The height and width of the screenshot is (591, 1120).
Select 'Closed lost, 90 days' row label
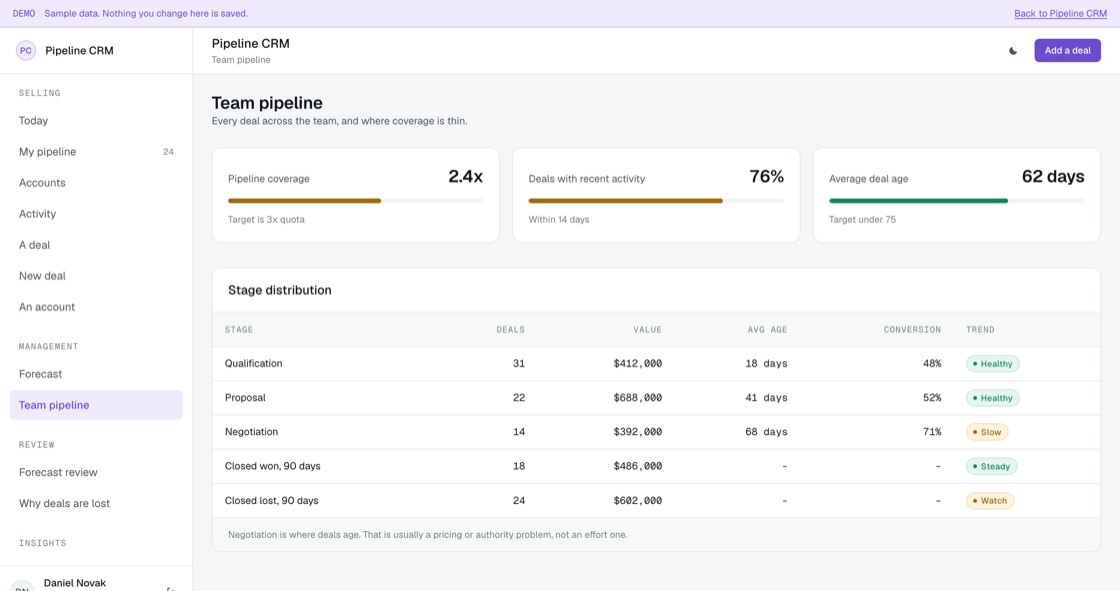coord(271,500)
